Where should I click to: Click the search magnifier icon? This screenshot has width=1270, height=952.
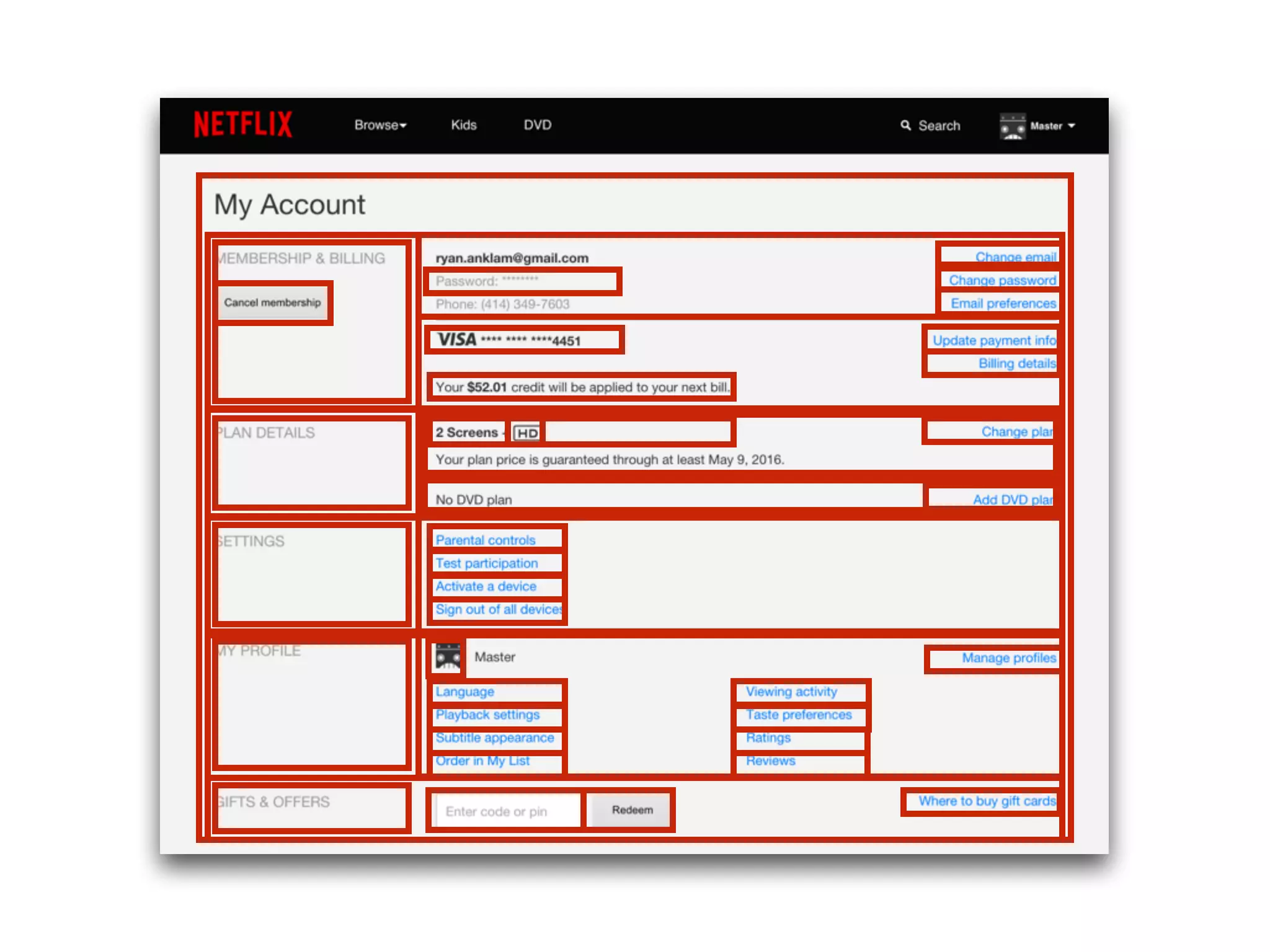(x=905, y=125)
